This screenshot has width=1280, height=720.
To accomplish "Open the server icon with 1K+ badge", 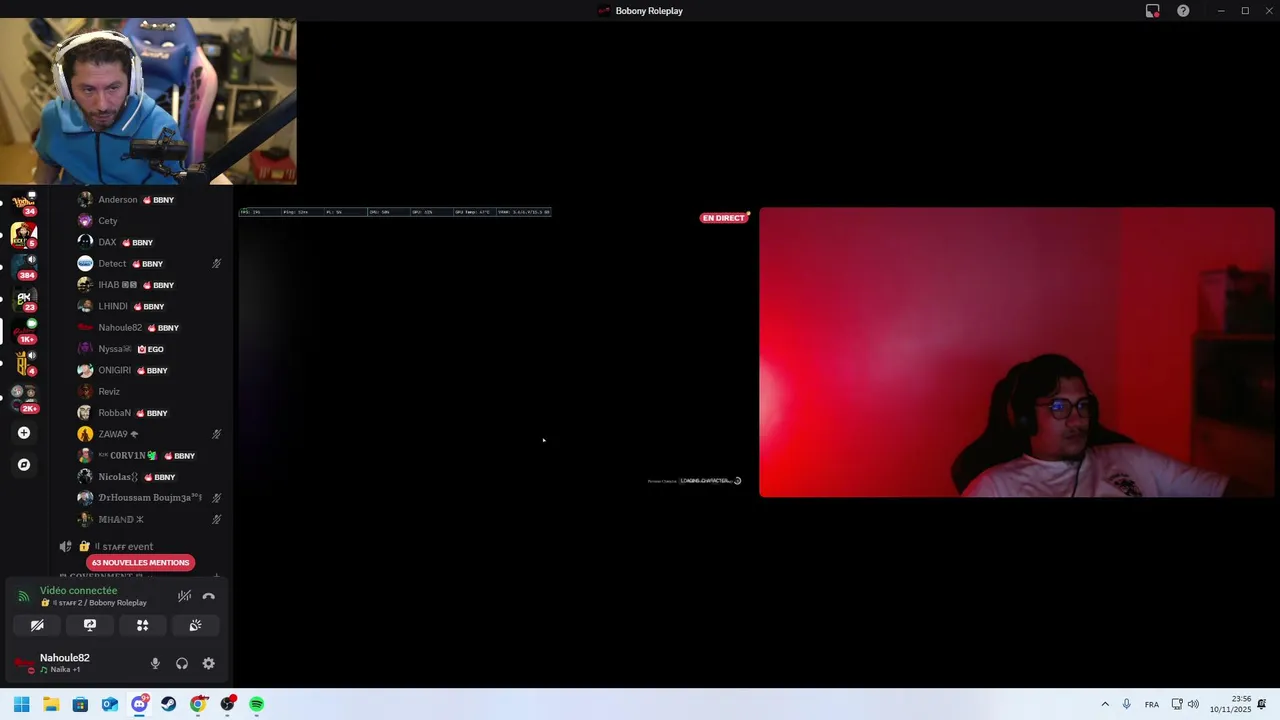I will pos(23,330).
